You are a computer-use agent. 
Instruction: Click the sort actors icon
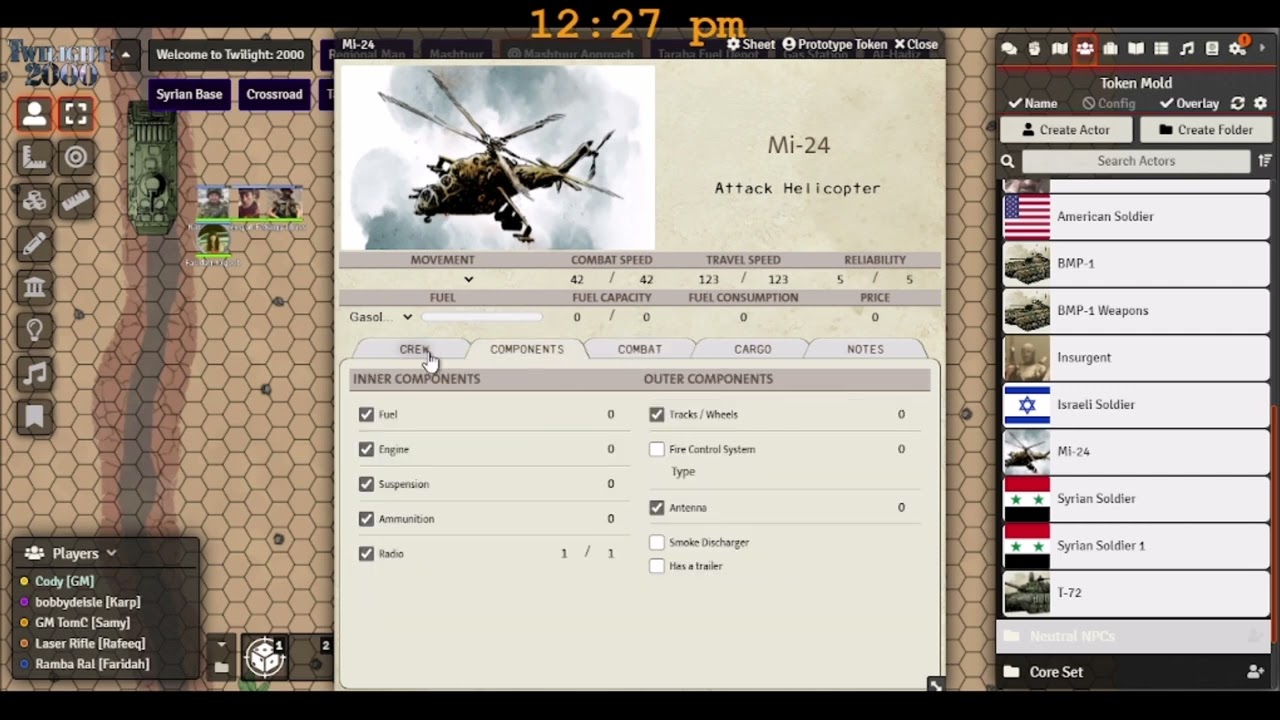click(1265, 160)
